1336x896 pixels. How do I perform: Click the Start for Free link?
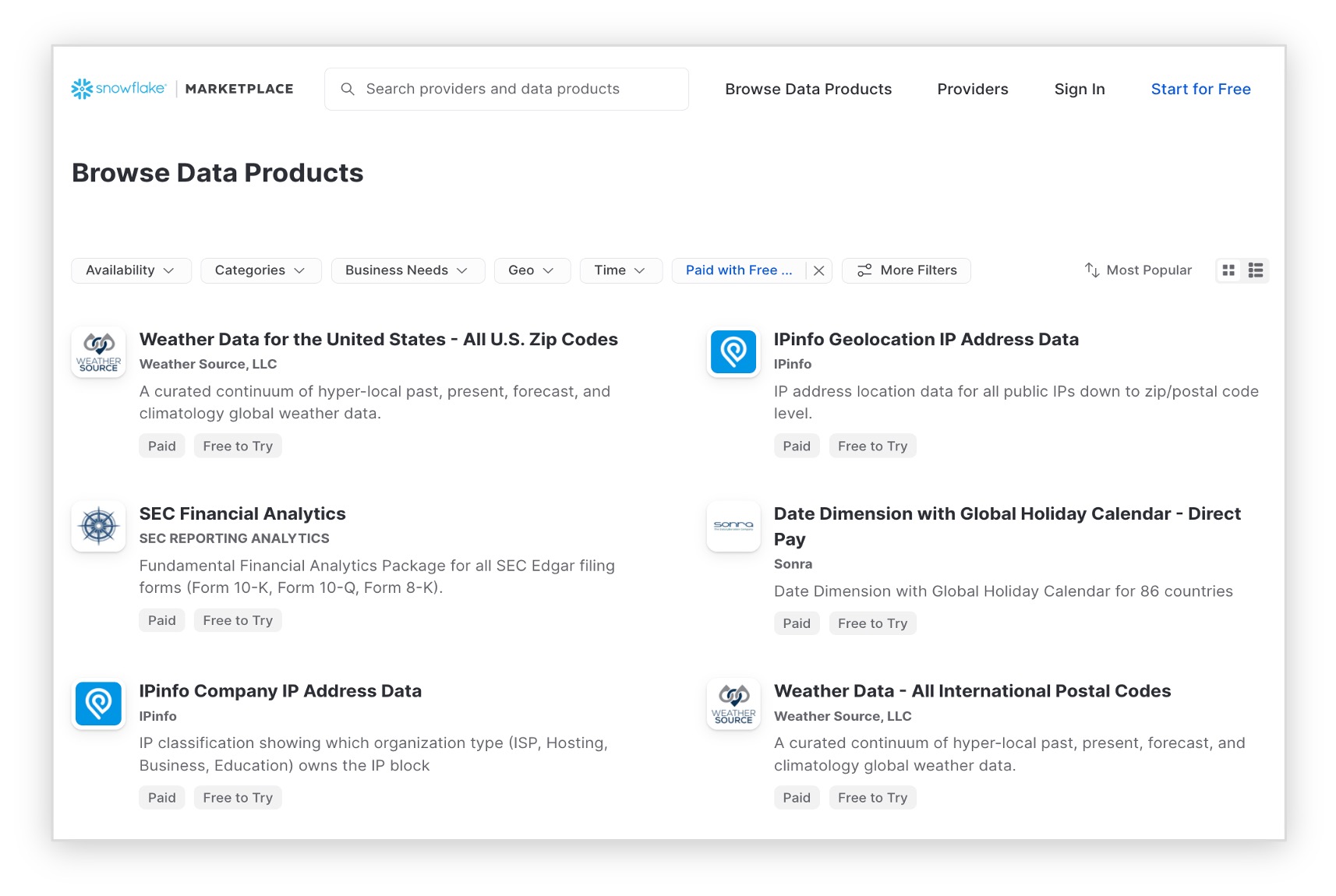coord(1200,89)
